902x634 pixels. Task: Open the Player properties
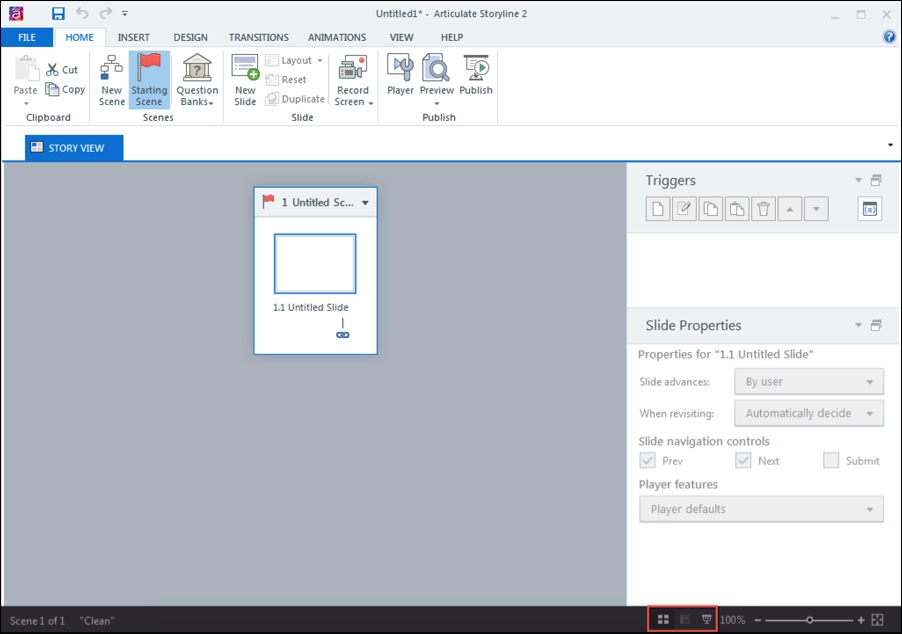pos(400,75)
